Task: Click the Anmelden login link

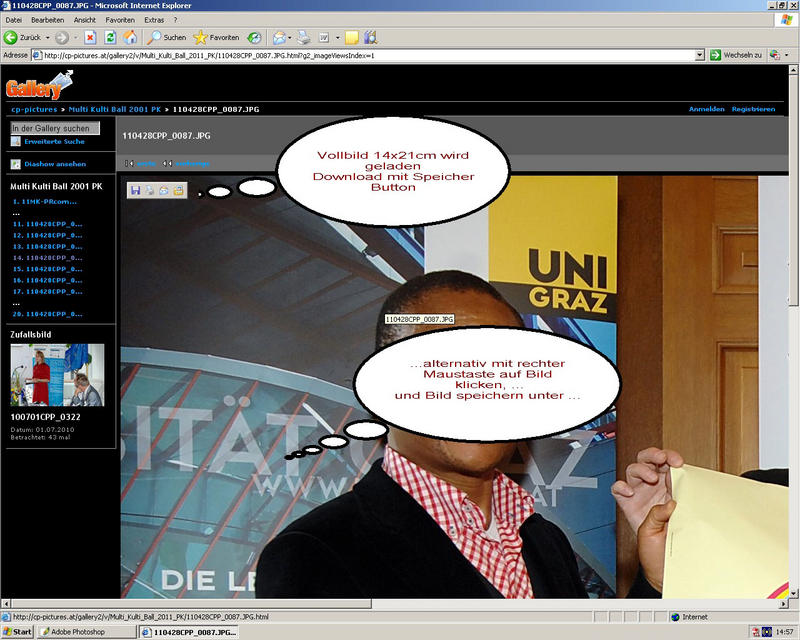Action: [x=705, y=108]
